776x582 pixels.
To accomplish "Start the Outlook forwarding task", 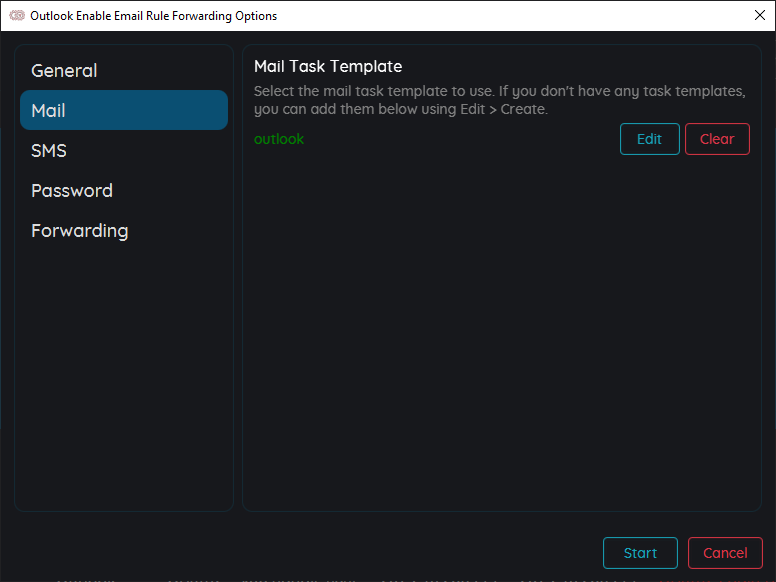I will (640, 553).
